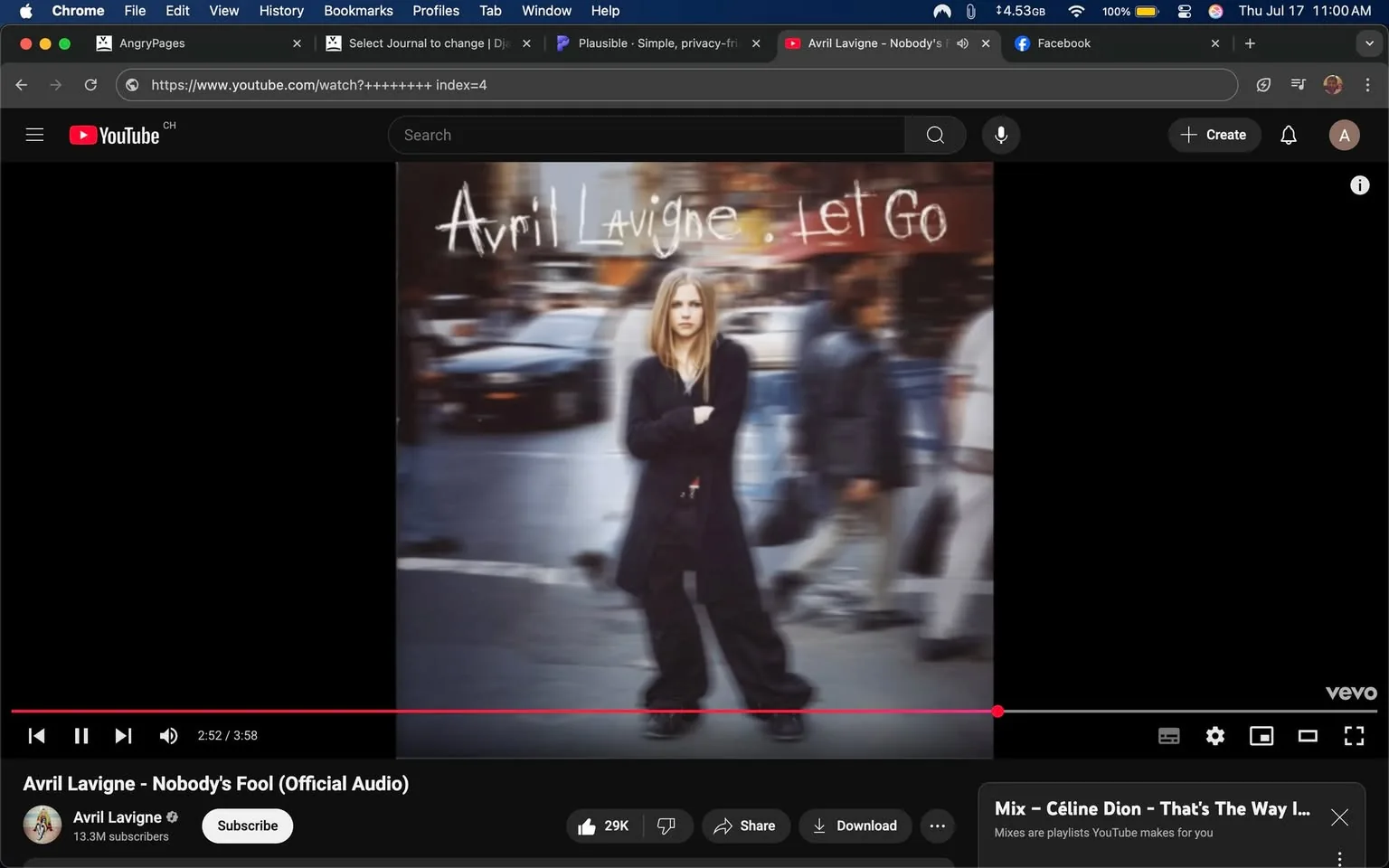Pause the playing video

tap(80, 735)
